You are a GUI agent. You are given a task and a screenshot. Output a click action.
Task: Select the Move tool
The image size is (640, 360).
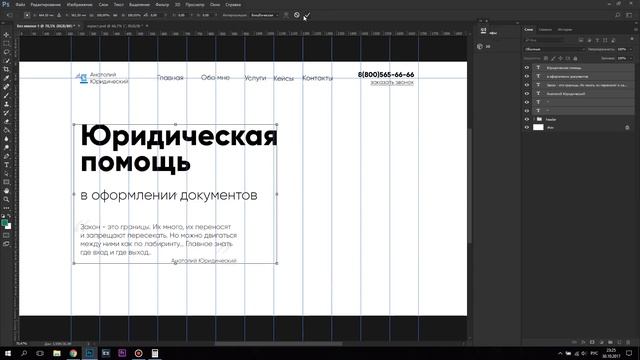pos(6,35)
